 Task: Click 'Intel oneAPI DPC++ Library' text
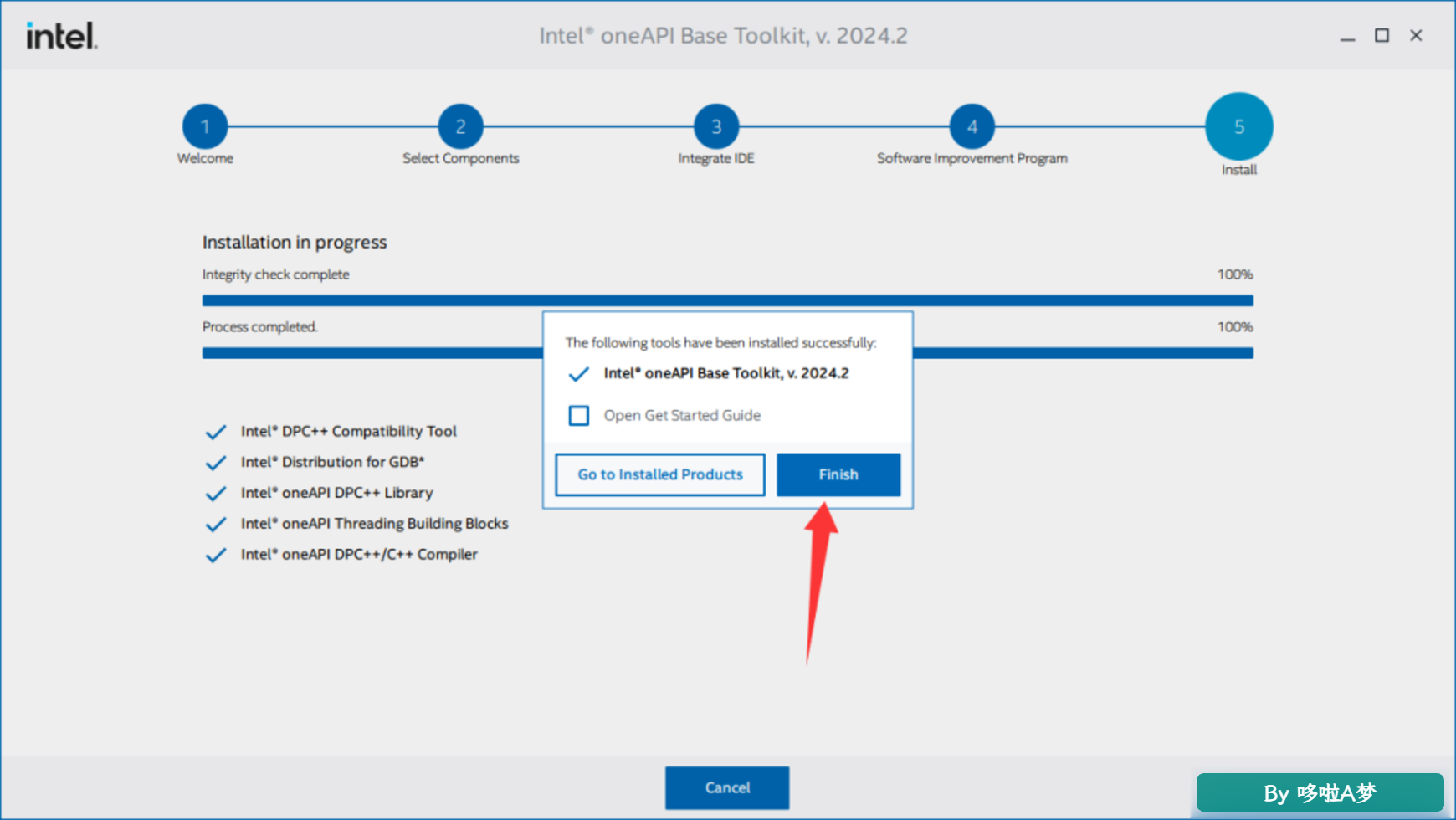pos(336,493)
